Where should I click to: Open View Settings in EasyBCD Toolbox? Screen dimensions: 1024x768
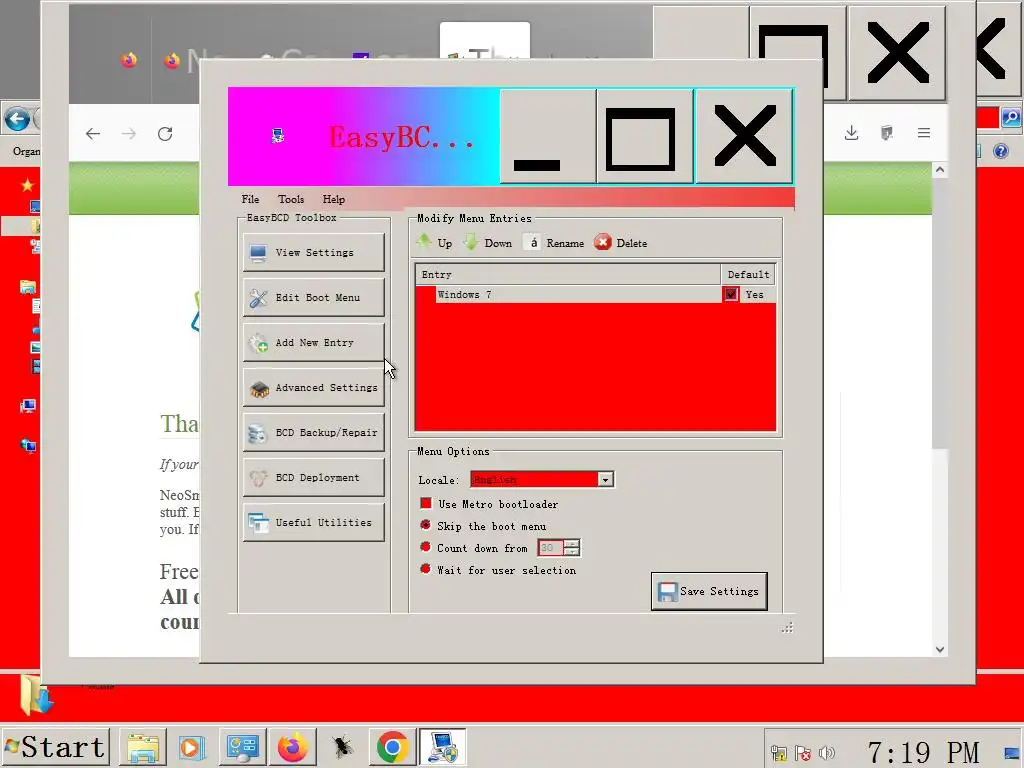(x=313, y=252)
